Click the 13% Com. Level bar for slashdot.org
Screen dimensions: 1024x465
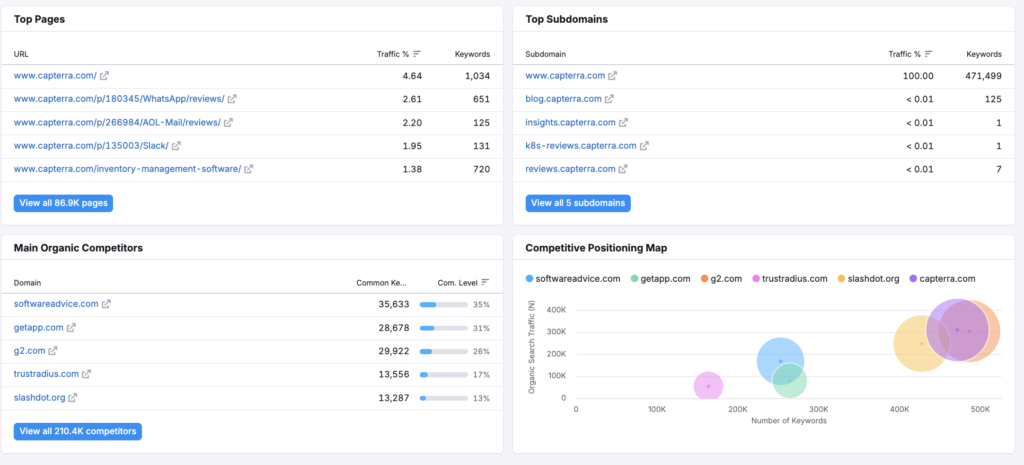[x=443, y=398]
